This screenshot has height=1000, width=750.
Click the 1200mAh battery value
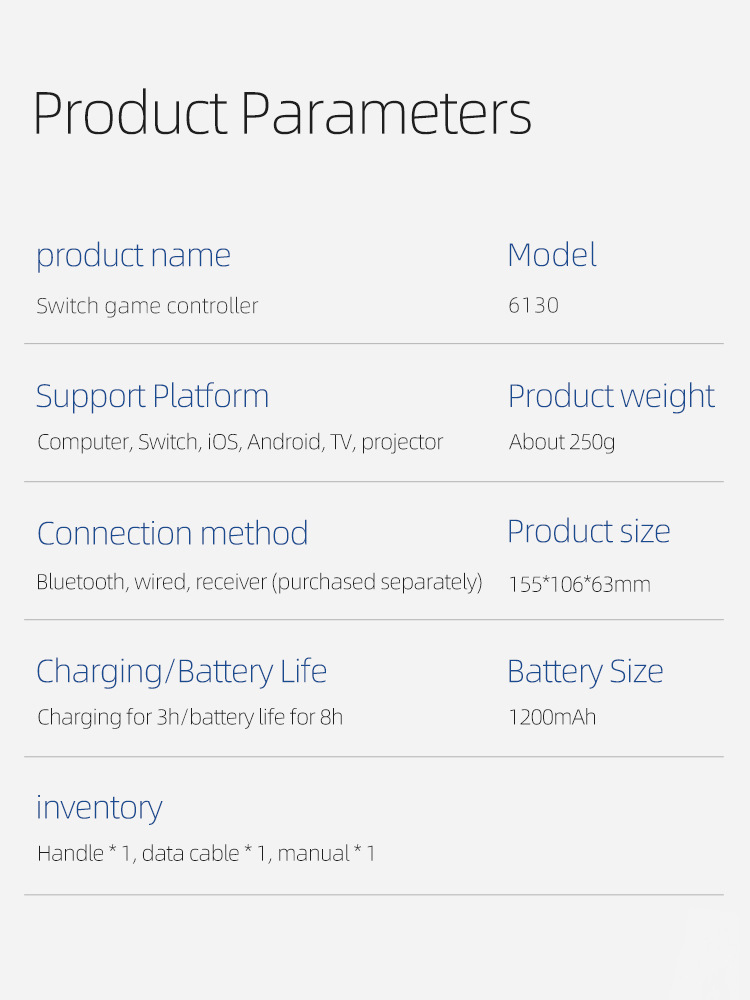(552, 717)
